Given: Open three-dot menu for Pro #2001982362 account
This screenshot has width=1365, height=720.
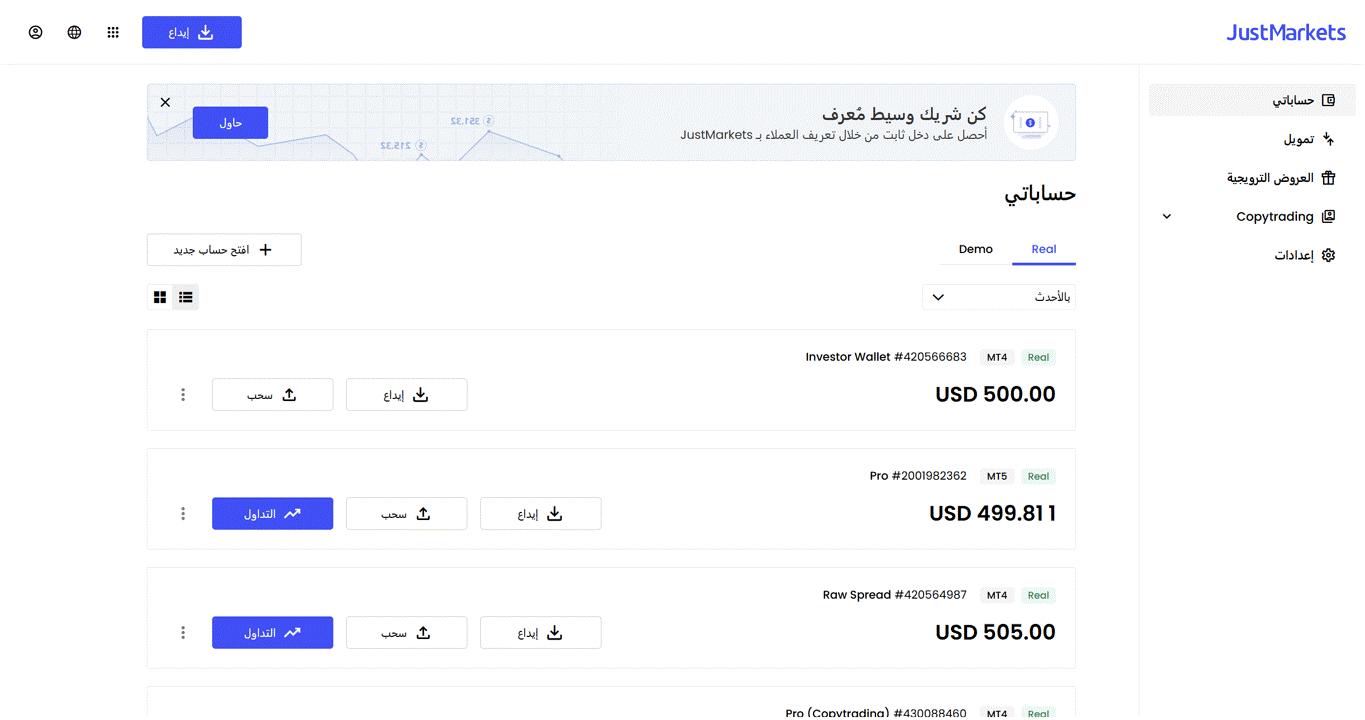Looking at the screenshot, I should click(x=183, y=514).
